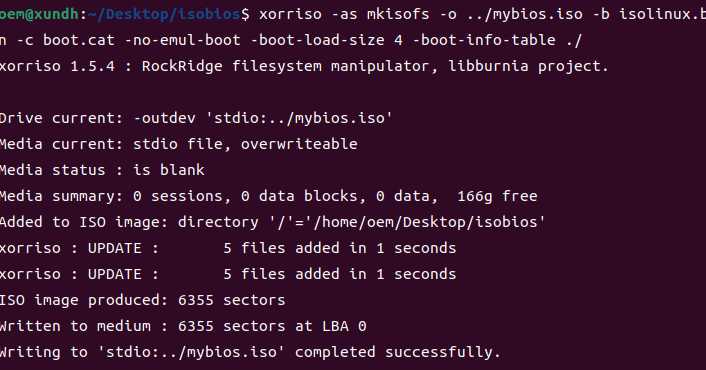The width and height of the screenshot is (706, 370).
Task: Click the 'is blank' media status text
Action: coord(169,170)
